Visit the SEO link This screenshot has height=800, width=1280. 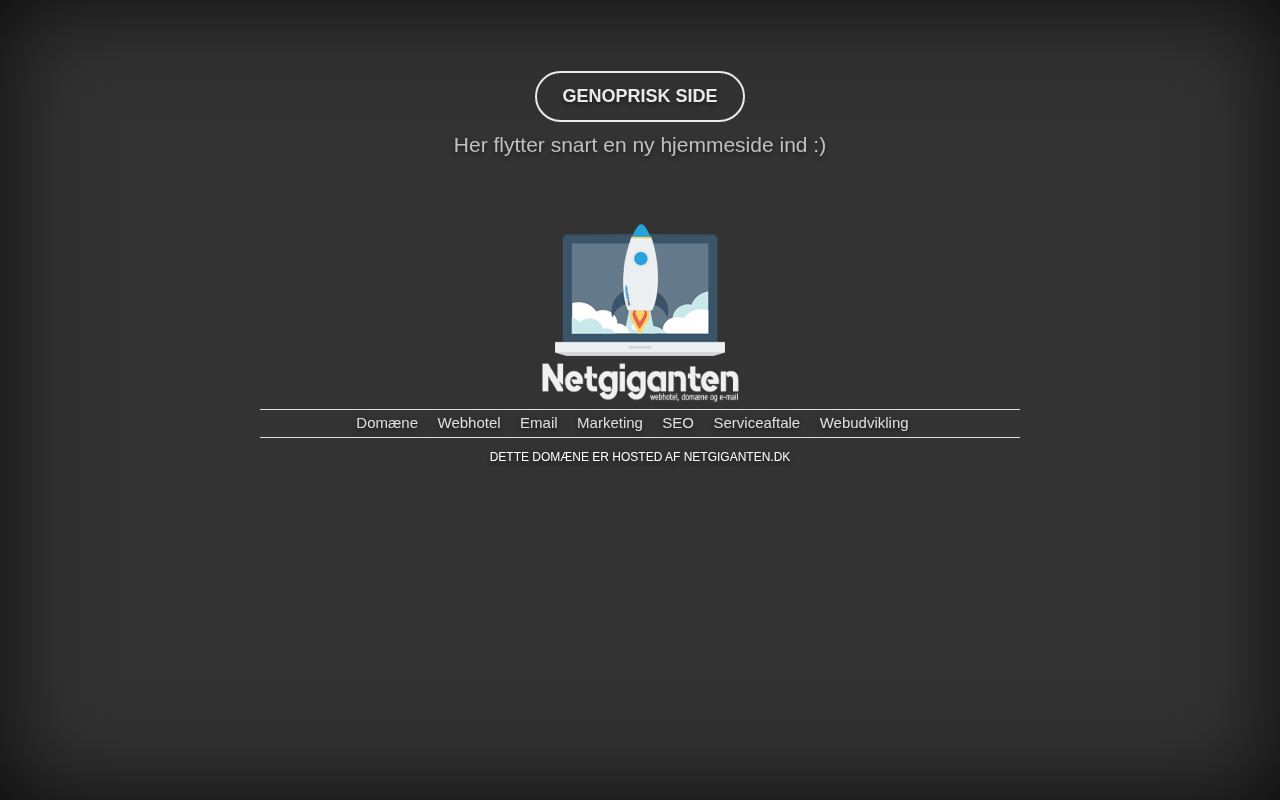point(678,423)
